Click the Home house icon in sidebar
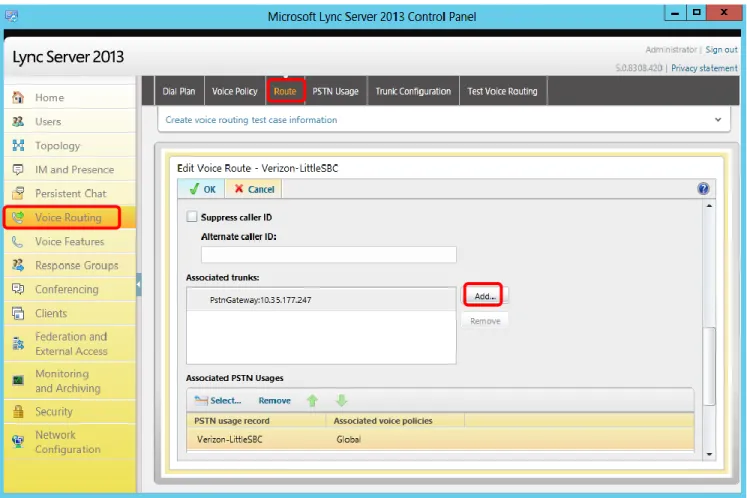This screenshot has width=747, height=498. click(18, 97)
